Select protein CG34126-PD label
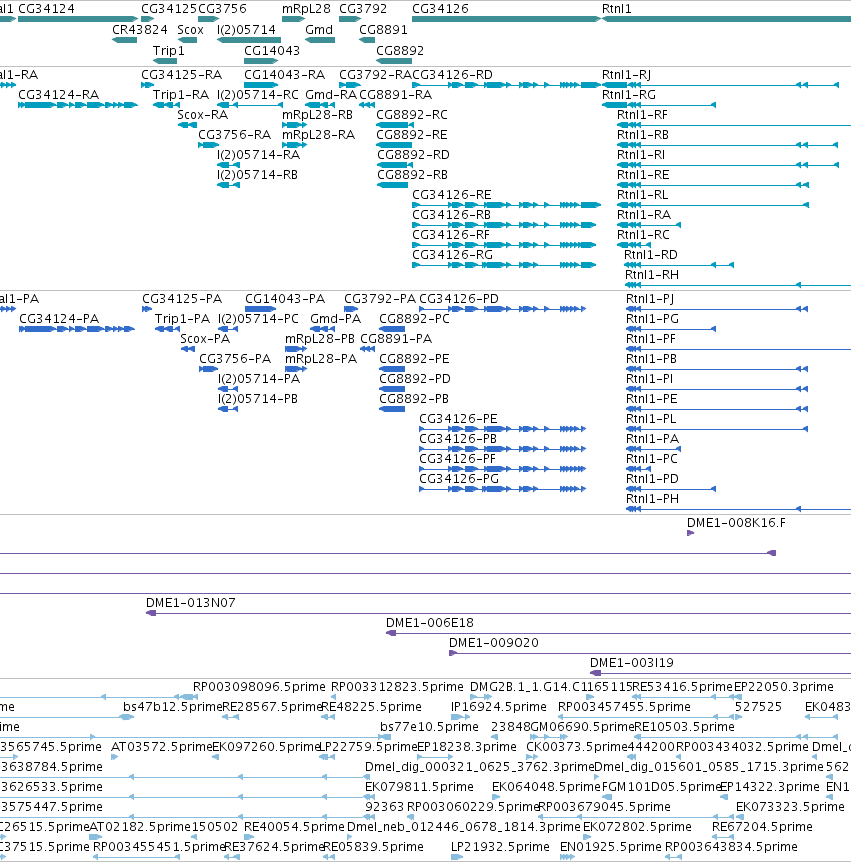 tap(459, 299)
